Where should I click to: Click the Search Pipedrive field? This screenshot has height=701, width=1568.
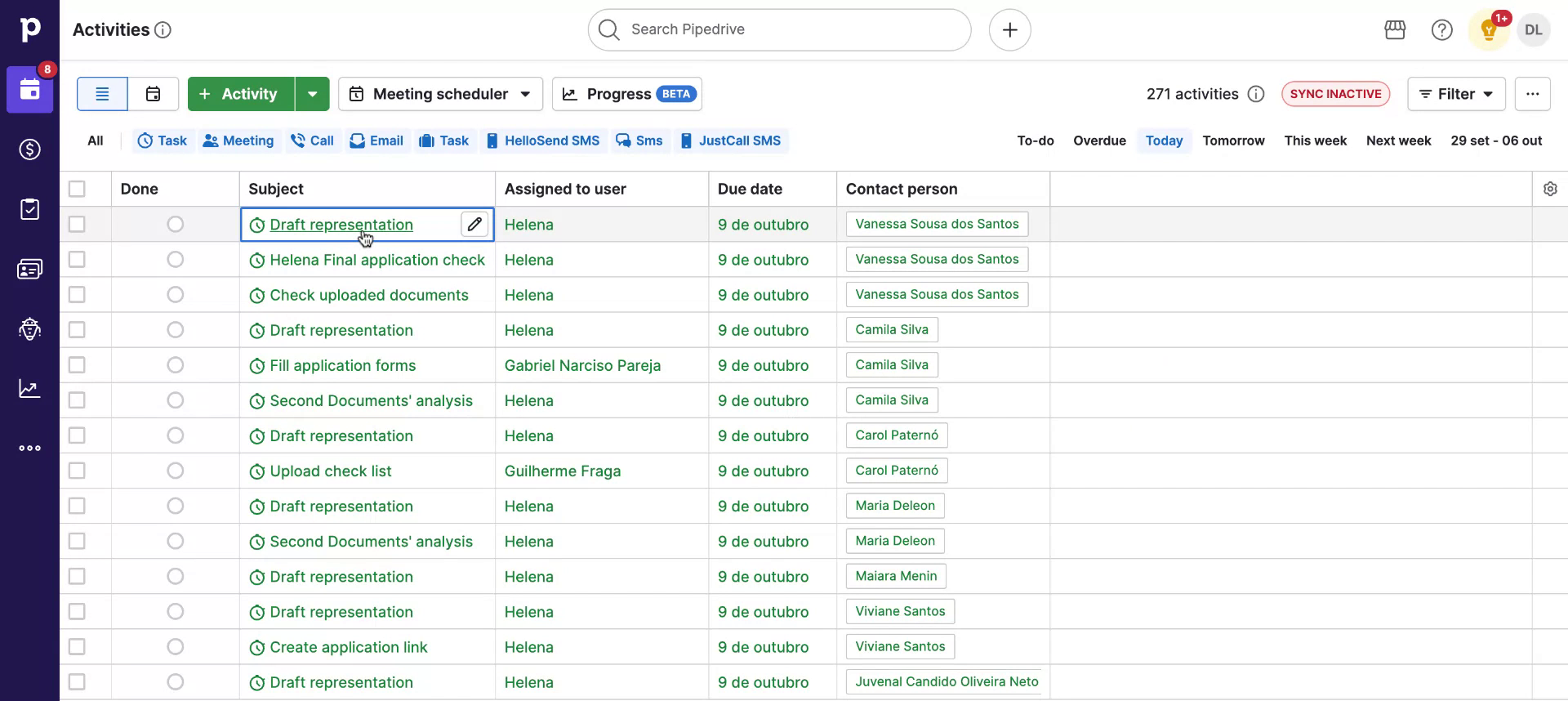pos(778,30)
